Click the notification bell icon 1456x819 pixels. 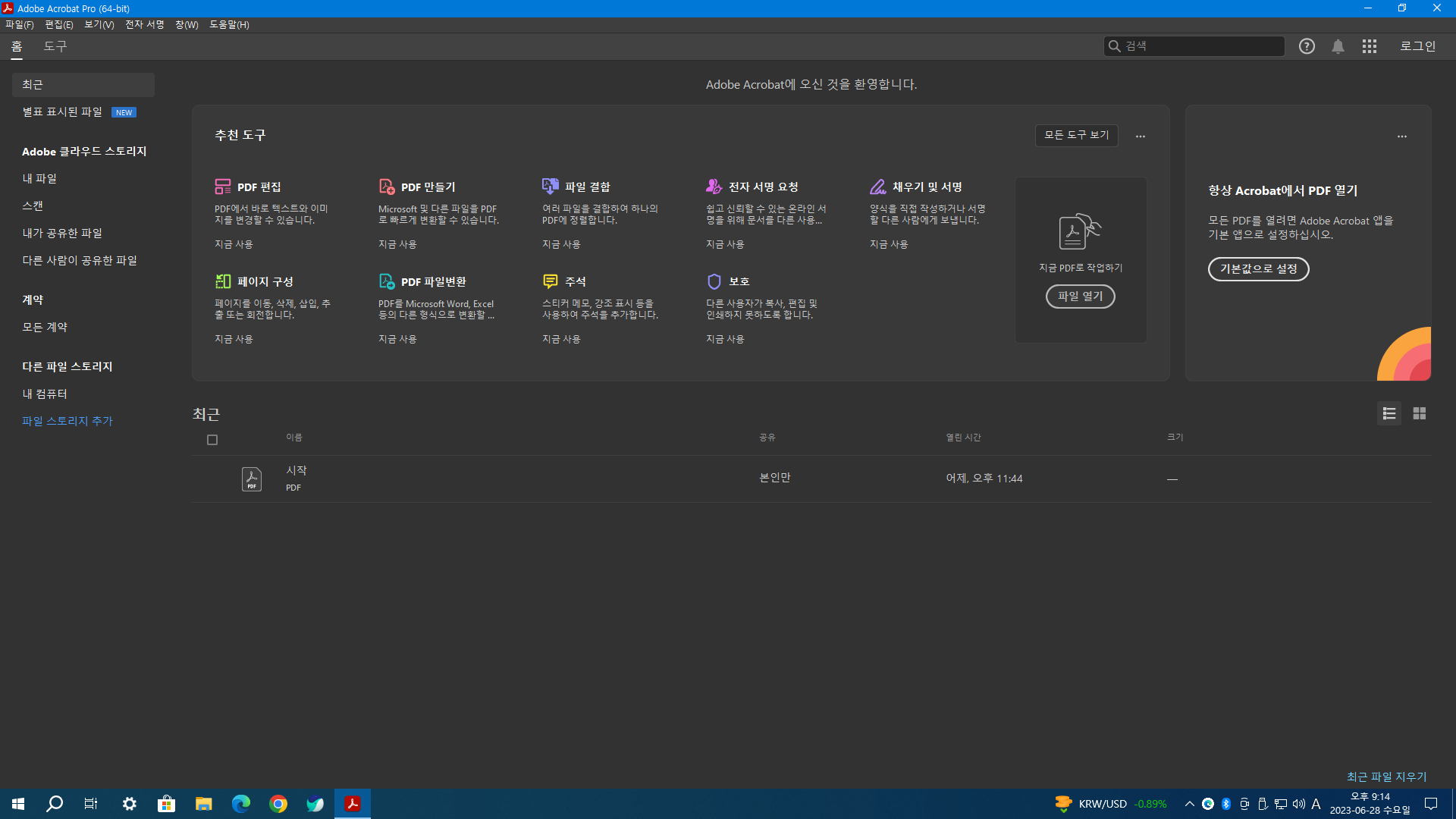point(1338,46)
